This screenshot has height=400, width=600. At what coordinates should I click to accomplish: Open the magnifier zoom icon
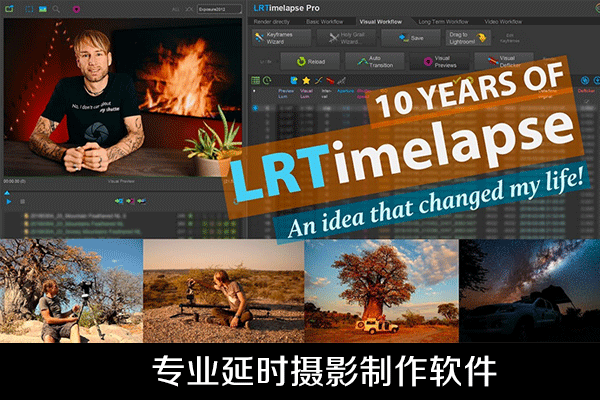(56, 9)
